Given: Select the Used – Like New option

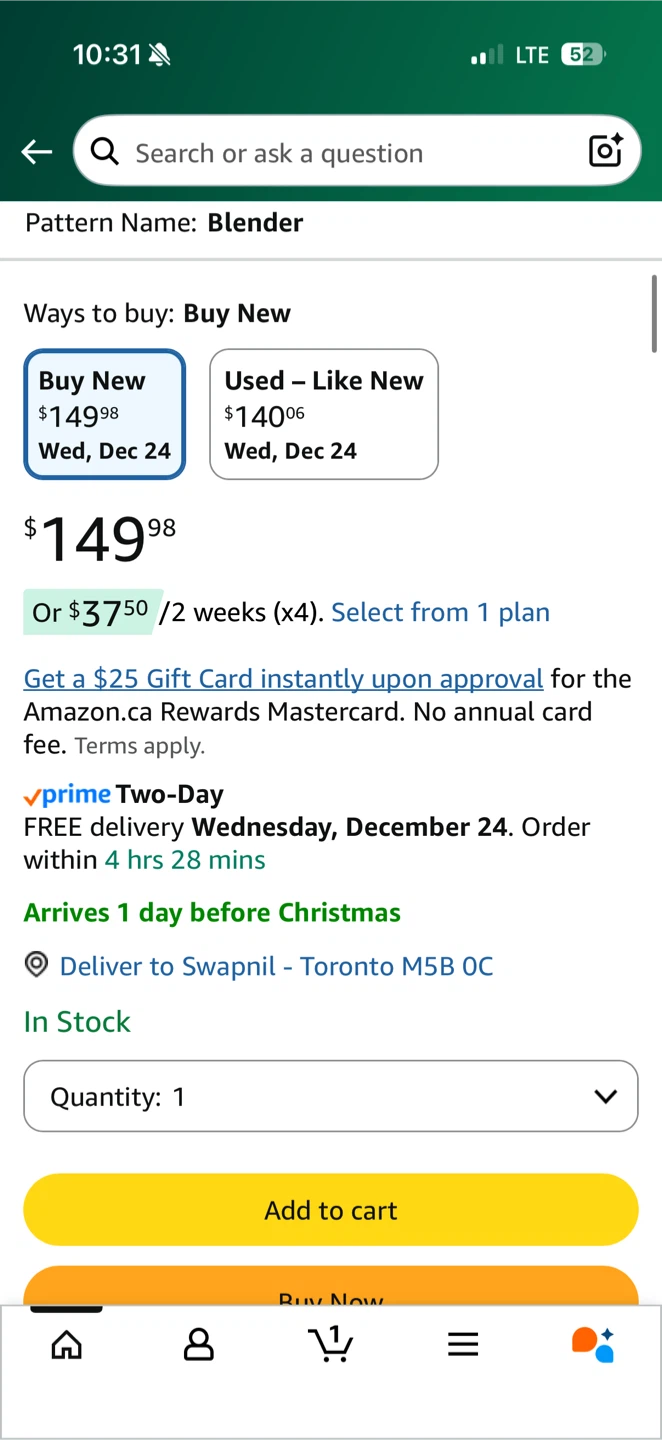Looking at the screenshot, I should coord(324,414).
